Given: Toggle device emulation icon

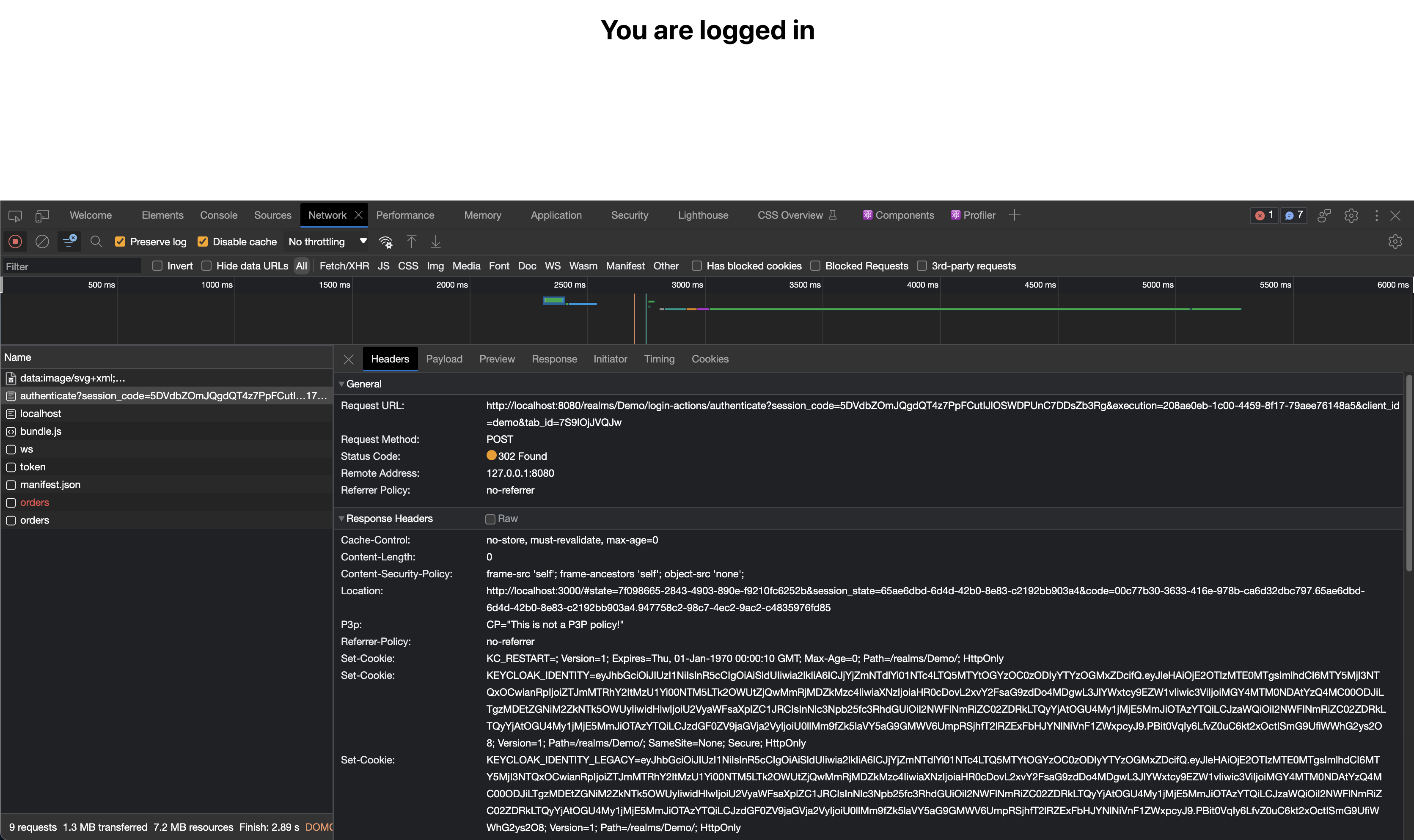Looking at the screenshot, I should (x=42, y=216).
